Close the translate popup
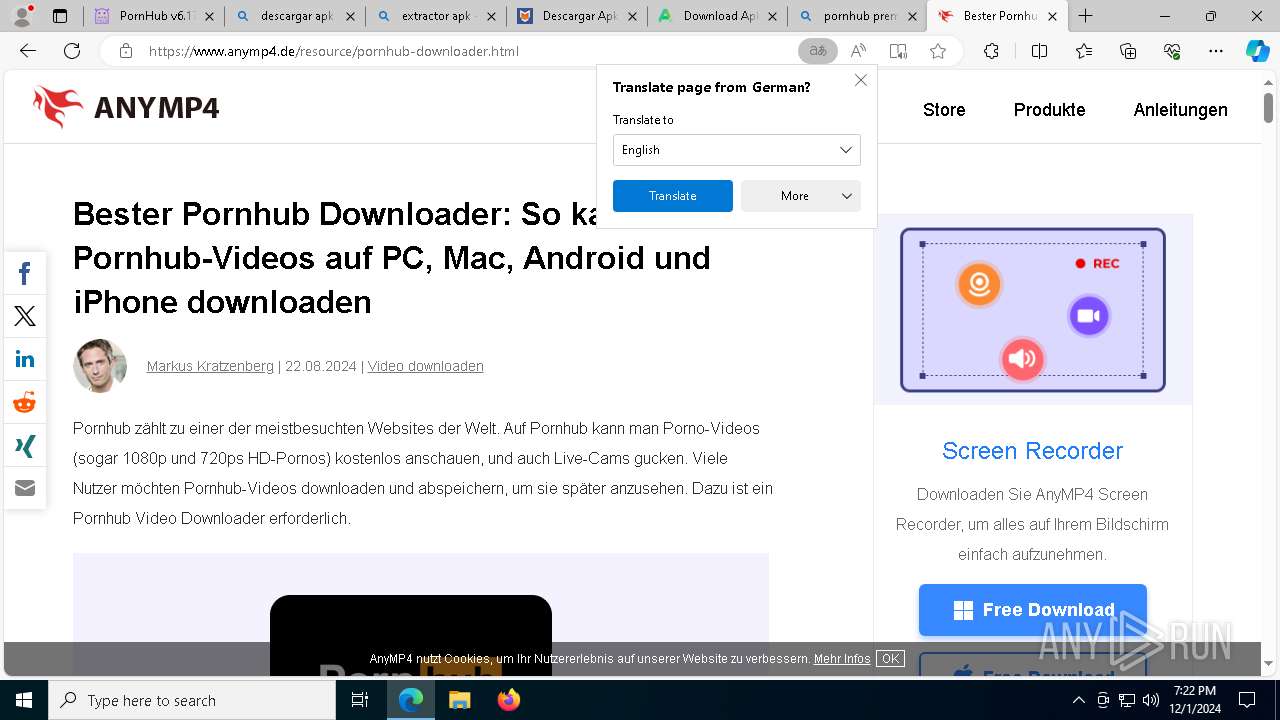 coord(861,80)
